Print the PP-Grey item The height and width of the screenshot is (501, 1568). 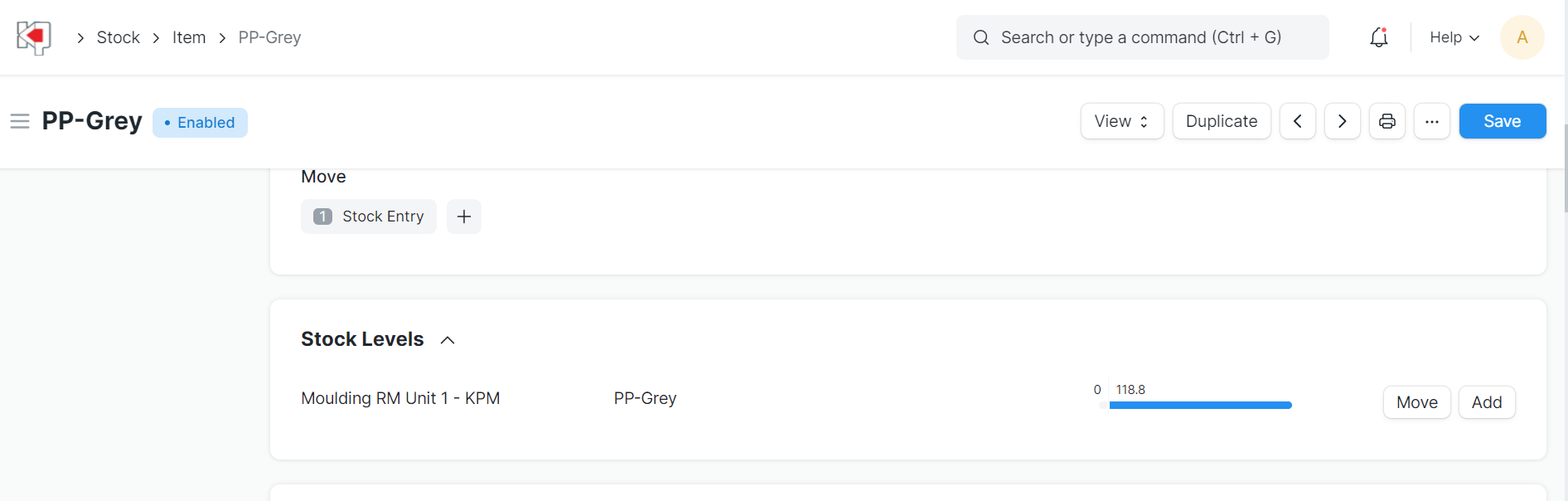pos(1387,121)
